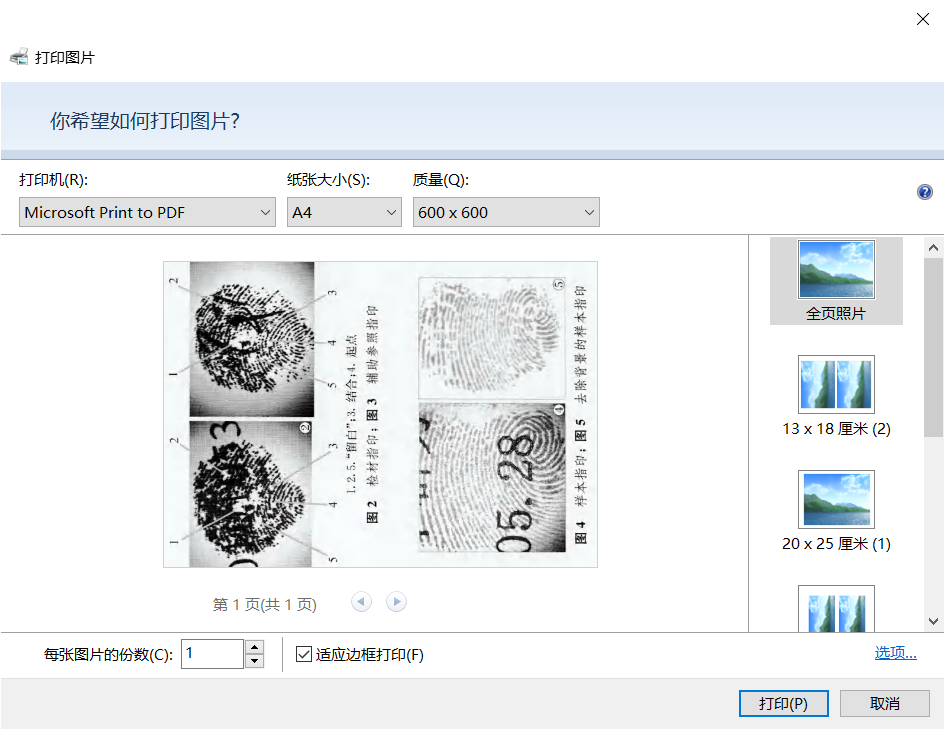Select the 13 x 18 厘米 (2) layout
The image size is (945, 730).
[x=836, y=384]
